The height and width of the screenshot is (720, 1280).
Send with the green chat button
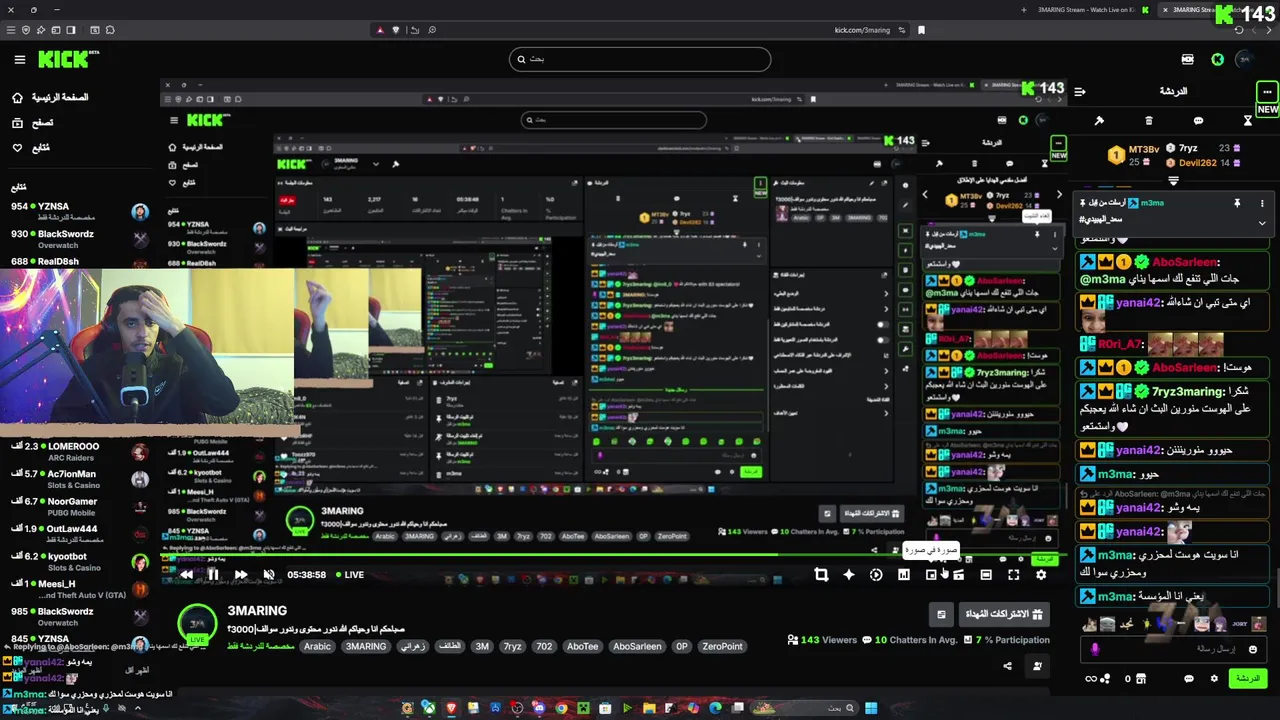point(1248,679)
